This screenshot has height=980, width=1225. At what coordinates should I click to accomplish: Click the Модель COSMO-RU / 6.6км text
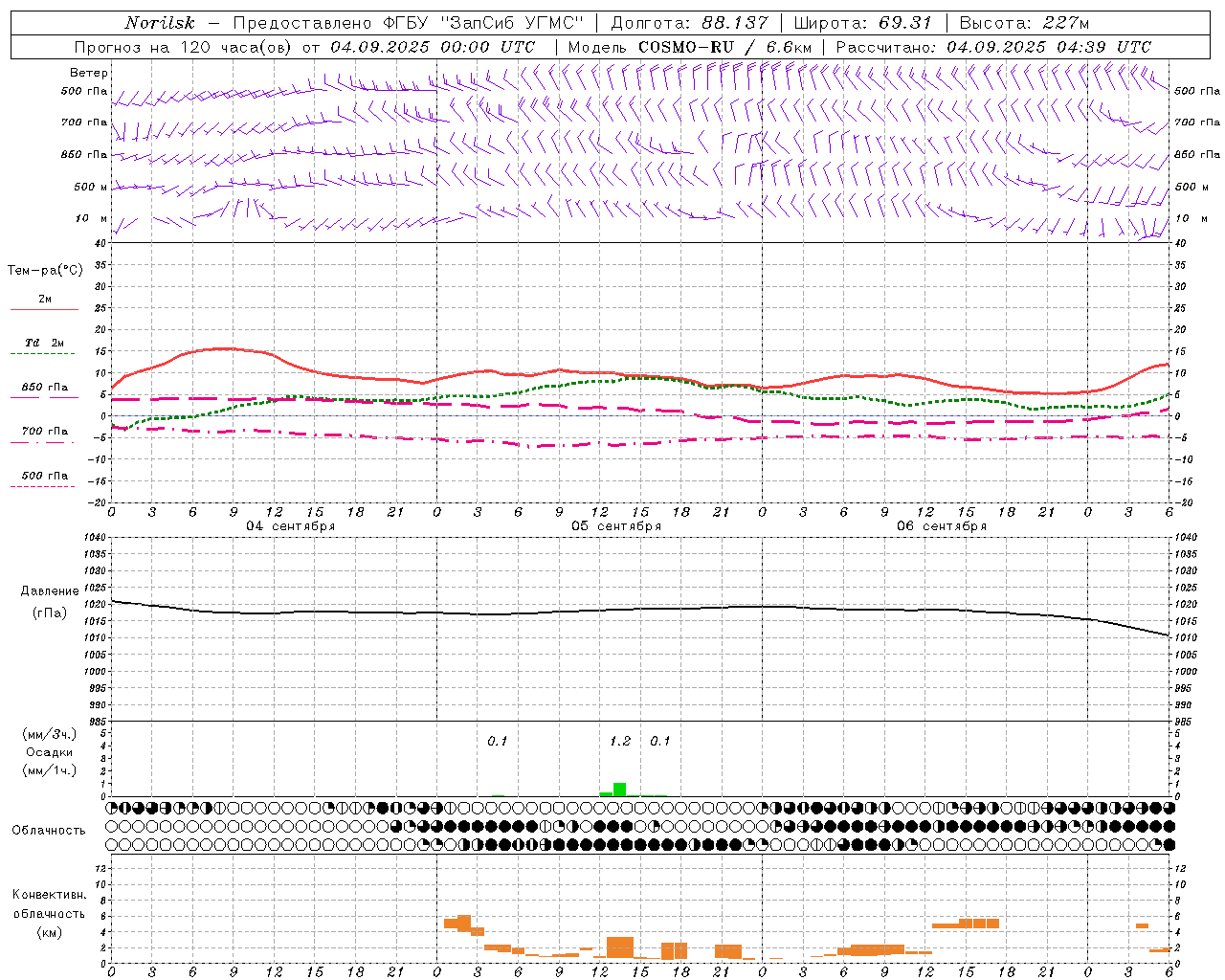click(689, 47)
